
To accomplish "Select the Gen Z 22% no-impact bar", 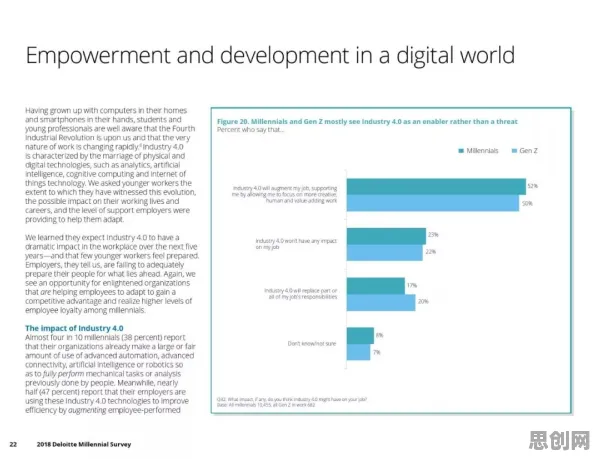I will coord(385,253).
